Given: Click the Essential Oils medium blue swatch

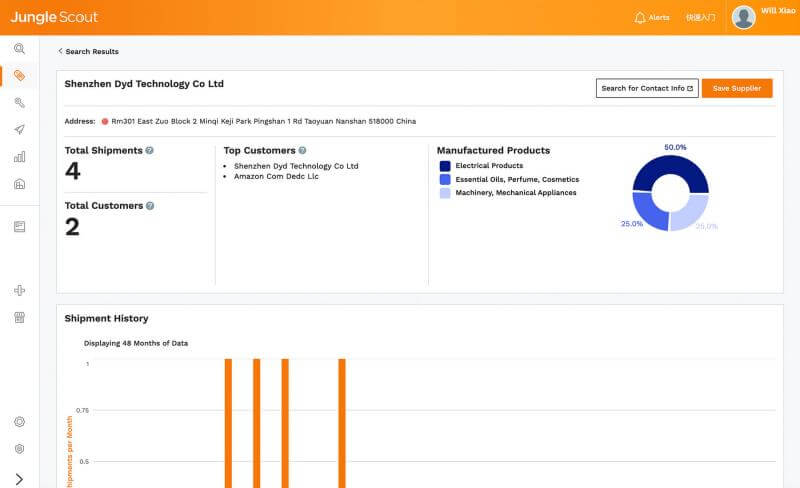Looking at the screenshot, I should coord(445,179).
